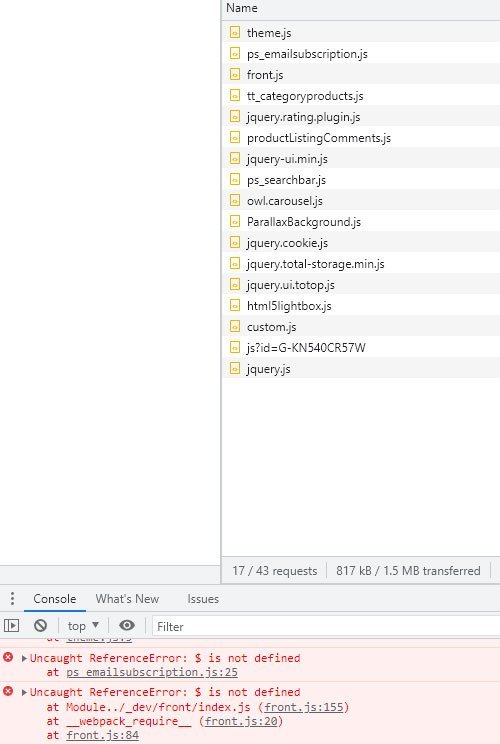
Task: Click the script icon next to tt_categoryproducts.js
Action: 234,95
